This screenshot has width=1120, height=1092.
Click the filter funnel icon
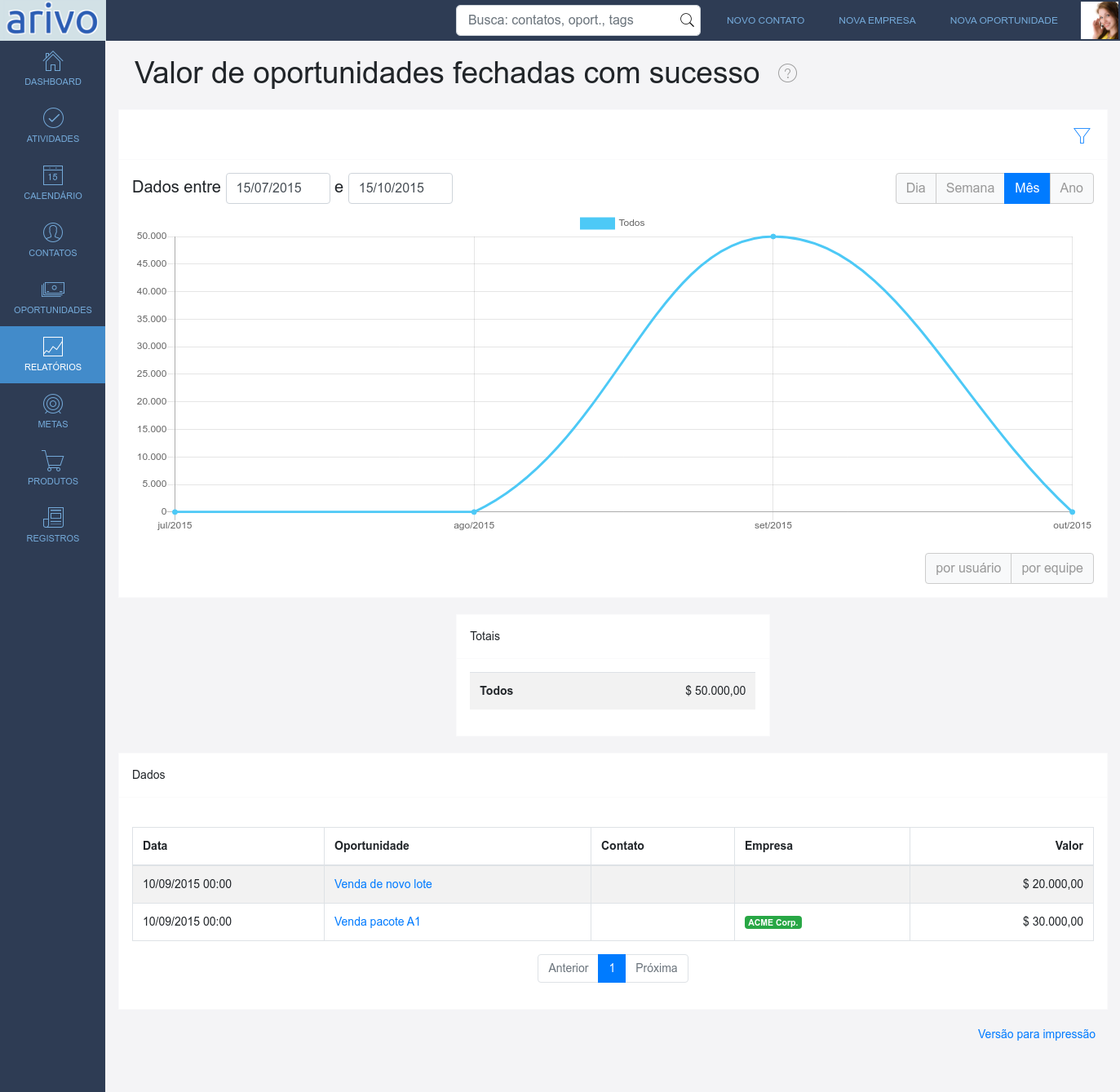(x=1082, y=135)
